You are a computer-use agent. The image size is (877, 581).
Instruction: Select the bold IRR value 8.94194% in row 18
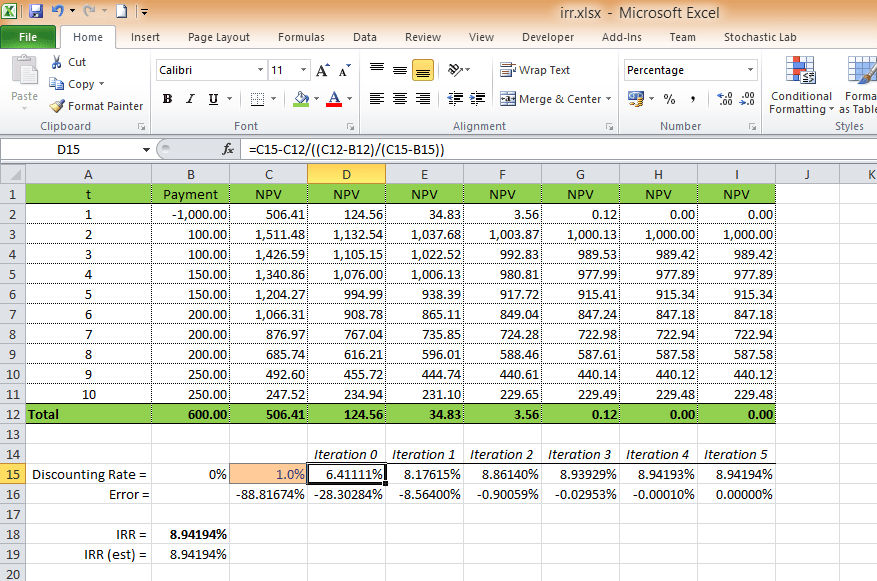191,535
